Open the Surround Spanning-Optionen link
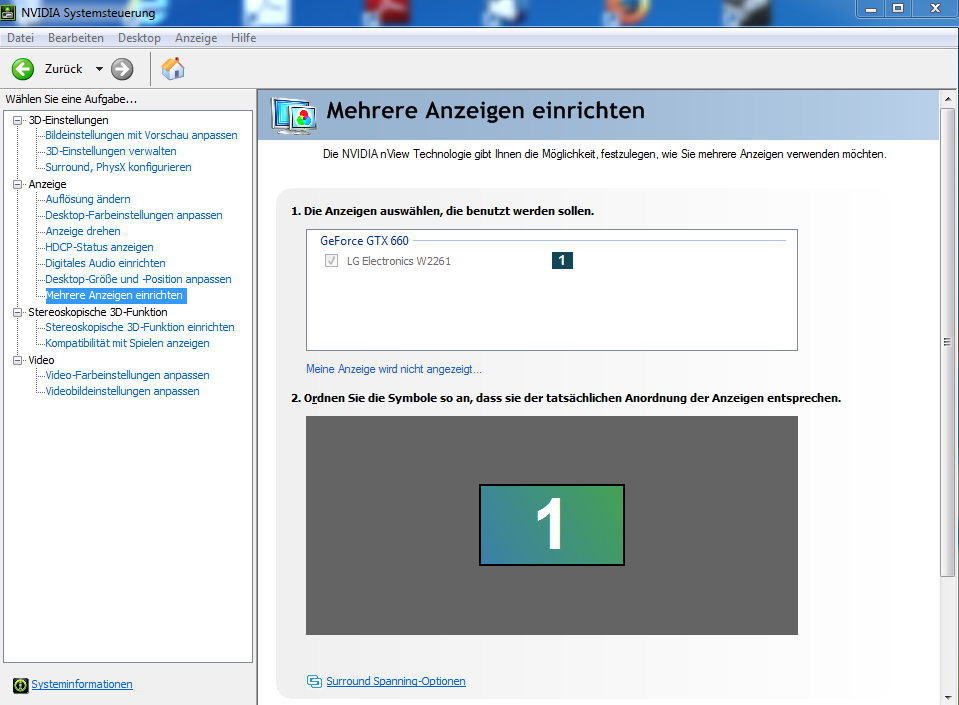The height and width of the screenshot is (705, 959). point(396,681)
